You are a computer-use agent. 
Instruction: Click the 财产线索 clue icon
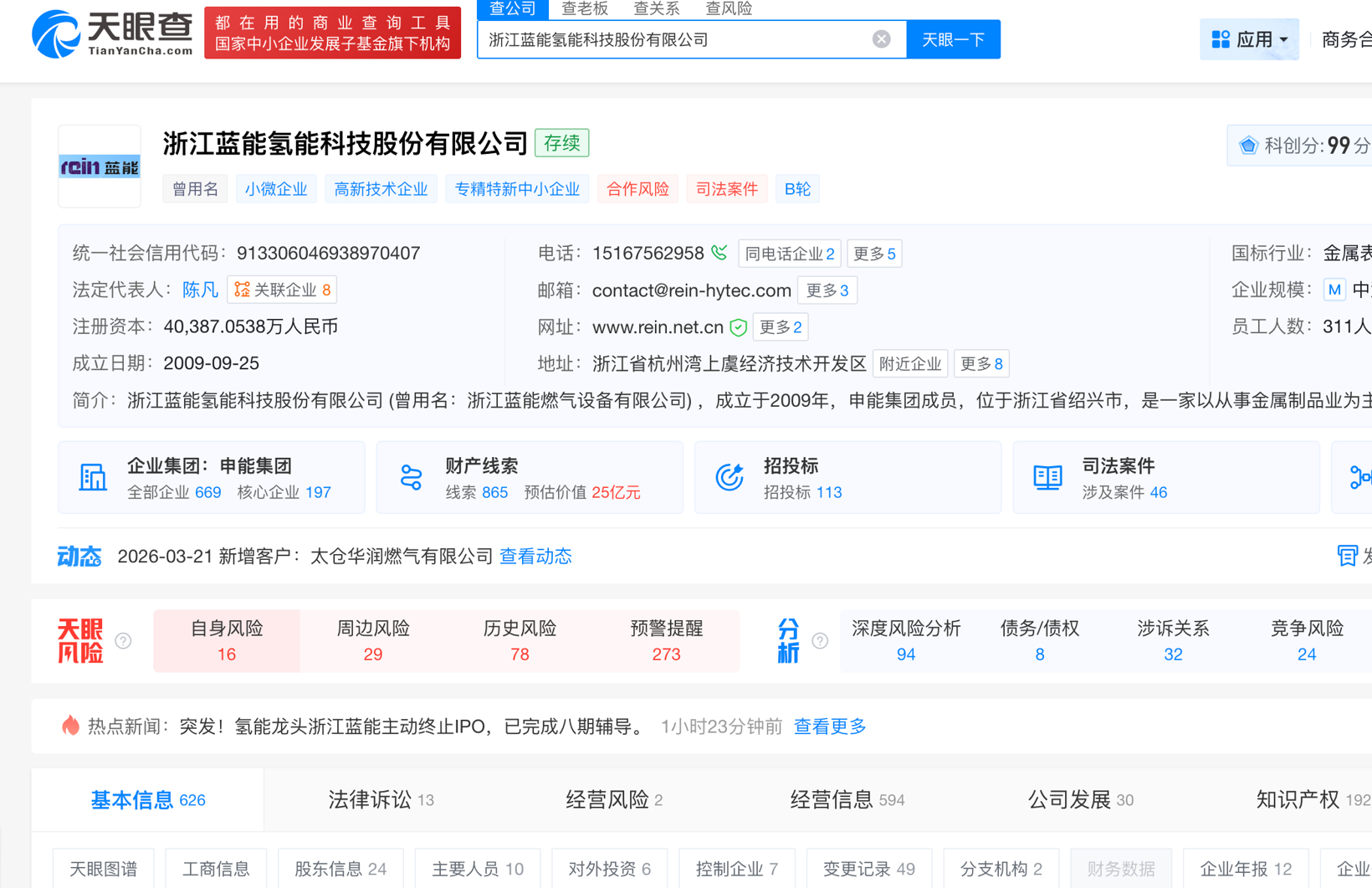coord(412,476)
